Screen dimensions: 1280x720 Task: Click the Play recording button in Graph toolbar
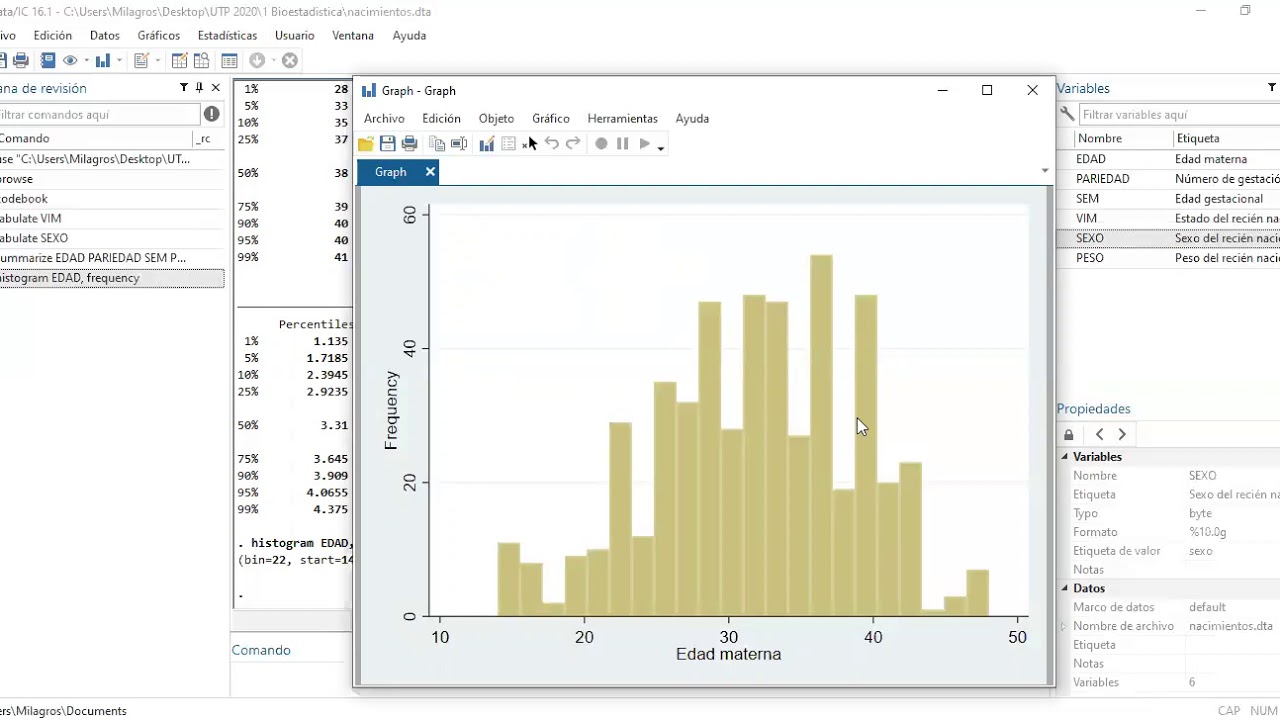(x=645, y=144)
